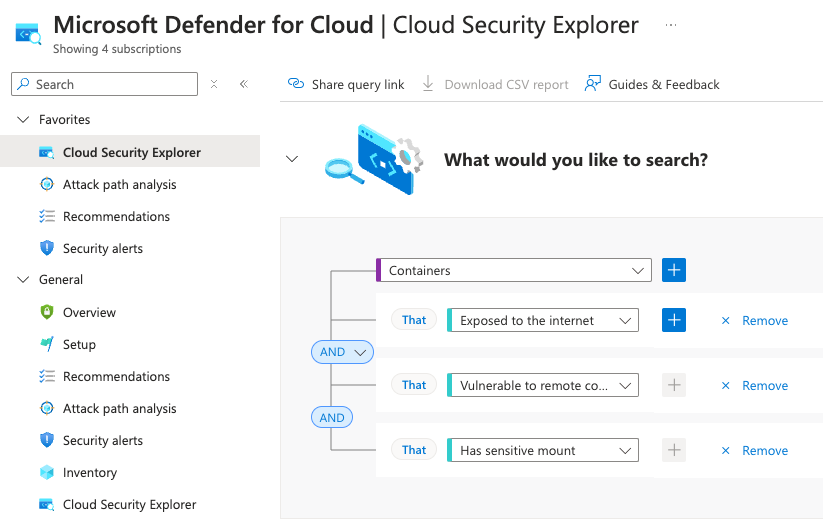Click the General Security alerts shield icon
Image resolution: width=823 pixels, height=524 pixels.
(47, 440)
